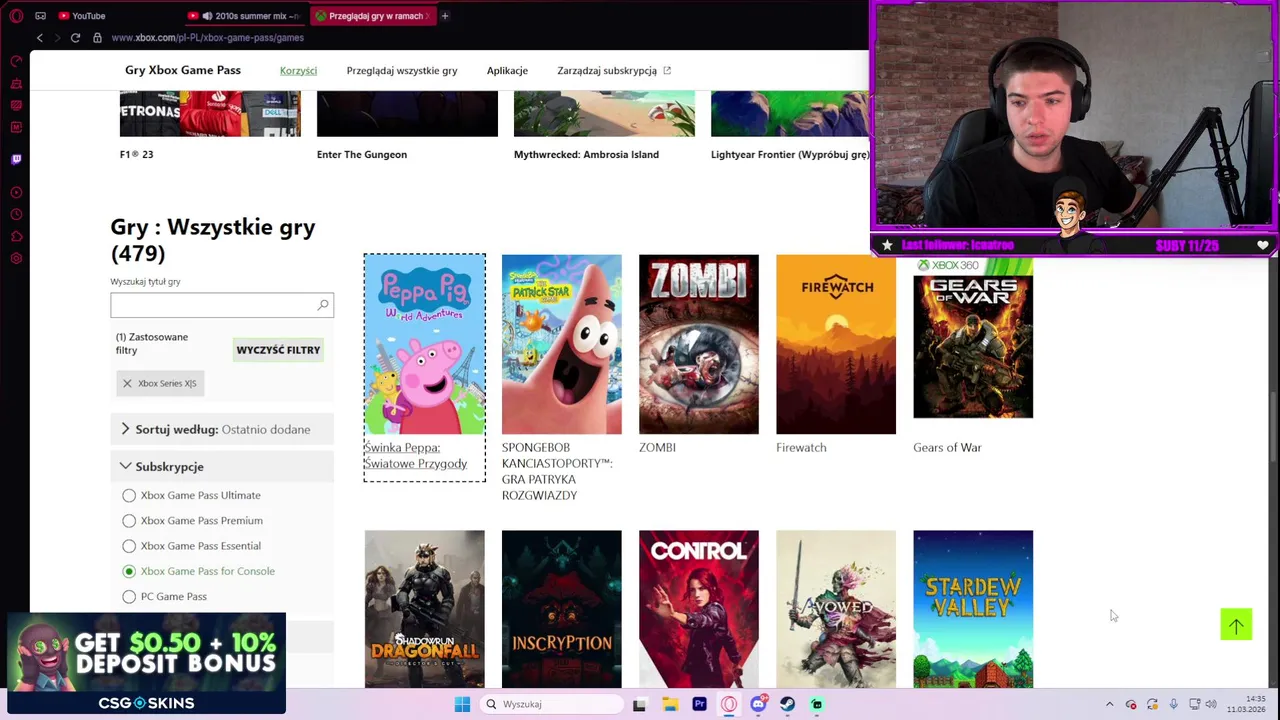Remove the Xbox Series X|S filter chip
The image size is (1280, 720).
coord(127,383)
